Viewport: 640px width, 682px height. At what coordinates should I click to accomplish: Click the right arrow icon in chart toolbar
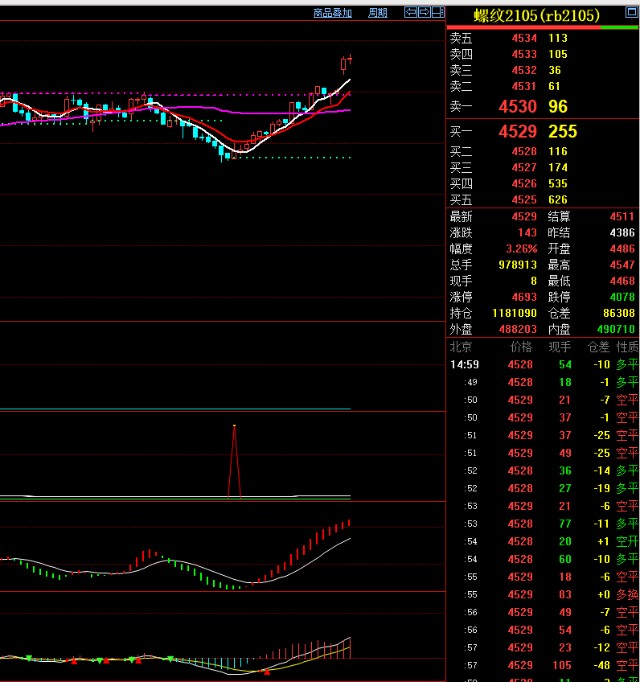(x=423, y=13)
